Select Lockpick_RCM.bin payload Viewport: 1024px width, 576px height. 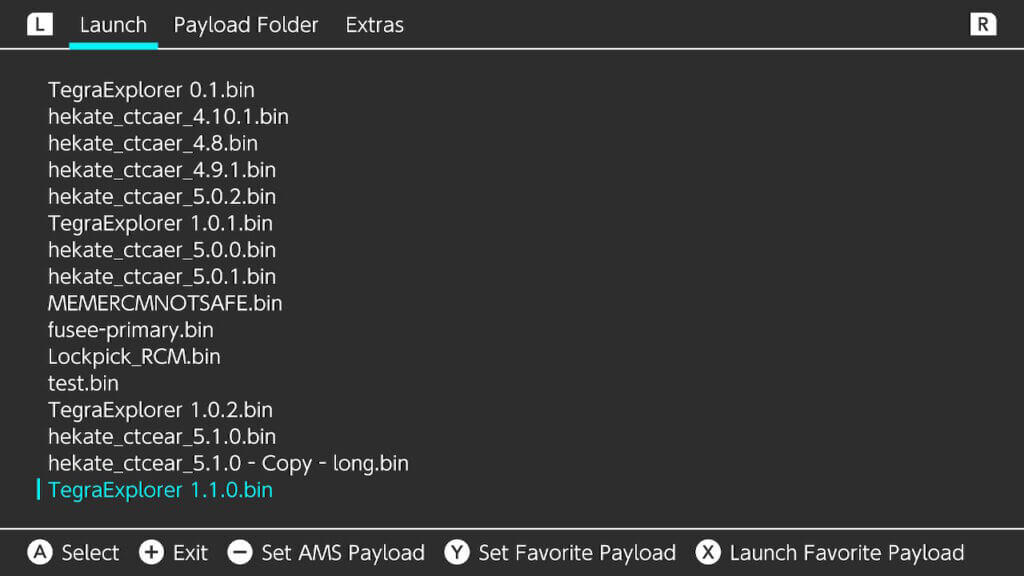[134, 357]
